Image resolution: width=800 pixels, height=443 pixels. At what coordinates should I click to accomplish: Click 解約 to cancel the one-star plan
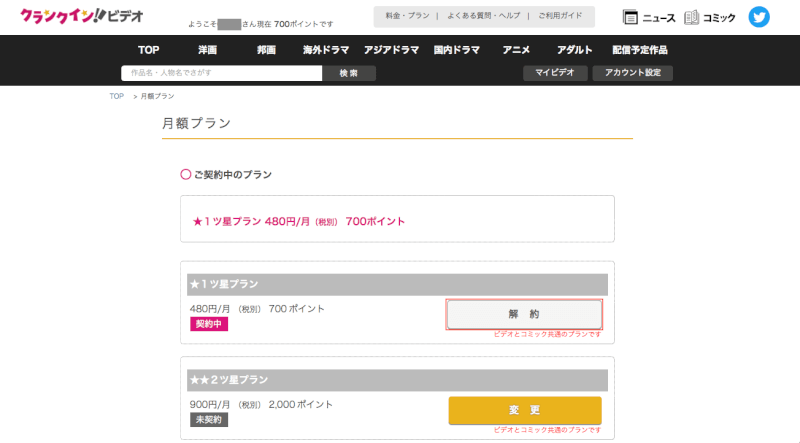524,314
